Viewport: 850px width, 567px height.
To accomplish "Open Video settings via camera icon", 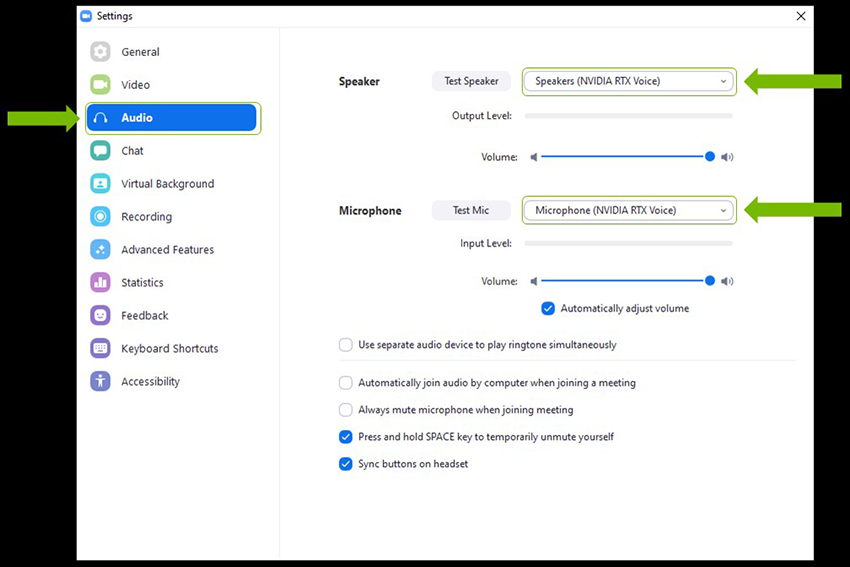I will [x=100, y=85].
